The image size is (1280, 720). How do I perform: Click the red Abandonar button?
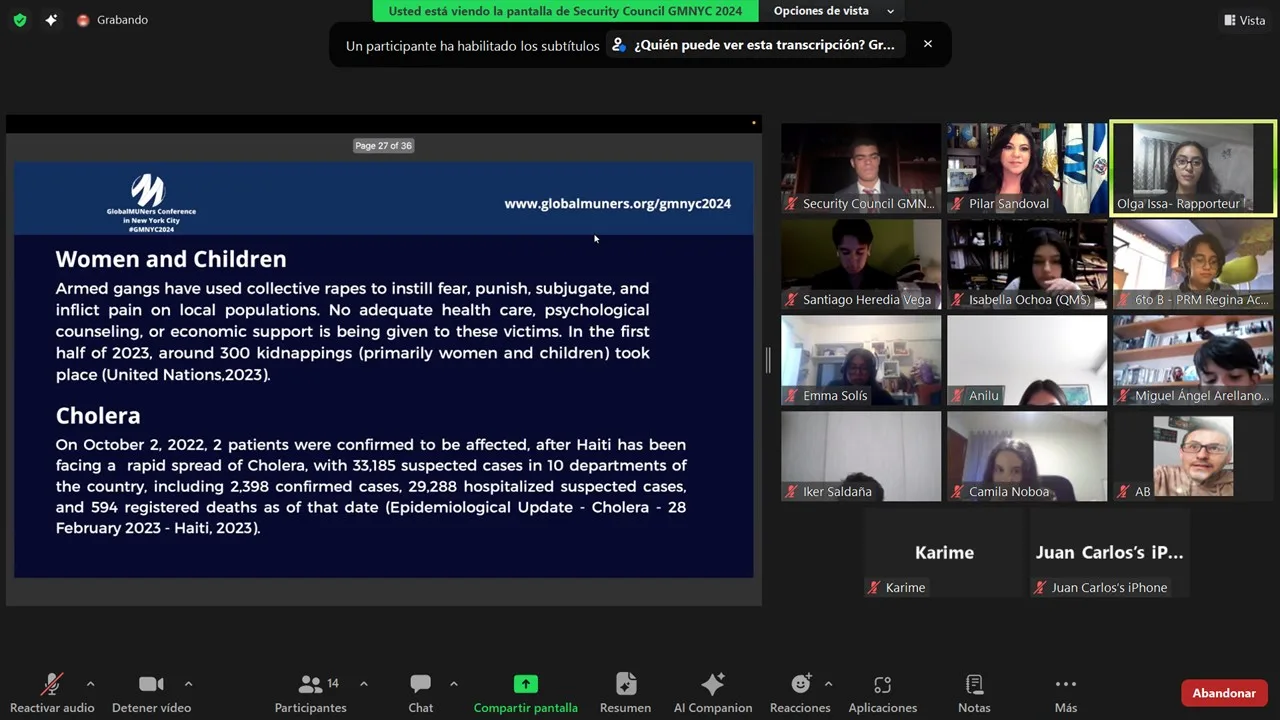pyautogui.click(x=1223, y=693)
